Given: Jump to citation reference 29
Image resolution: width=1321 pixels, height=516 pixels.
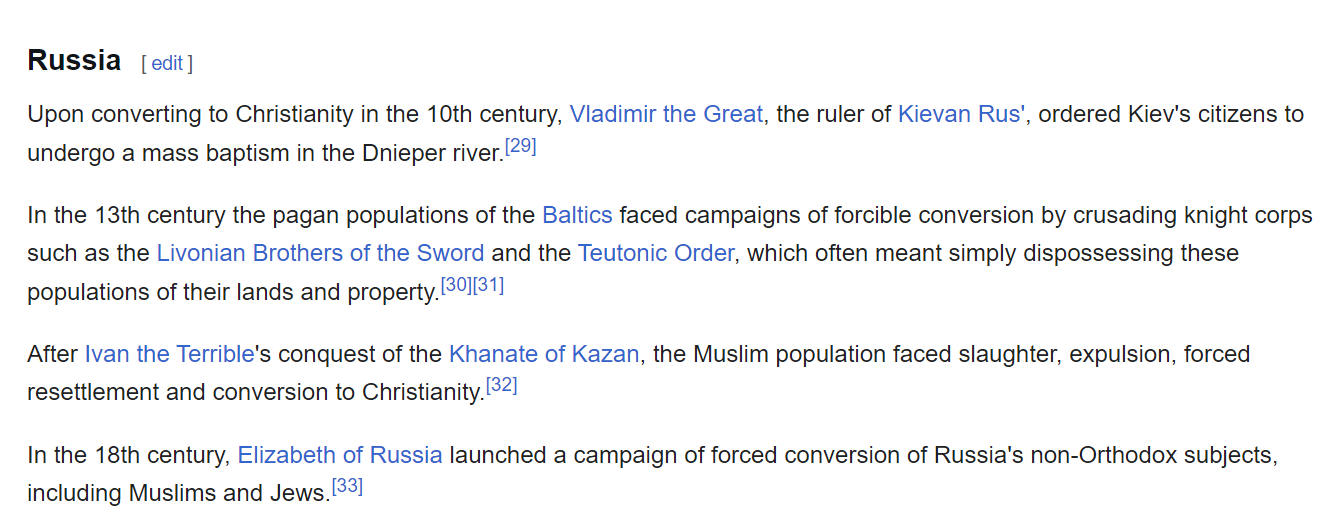Looking at the screenshot, I should tap(520, 146).
